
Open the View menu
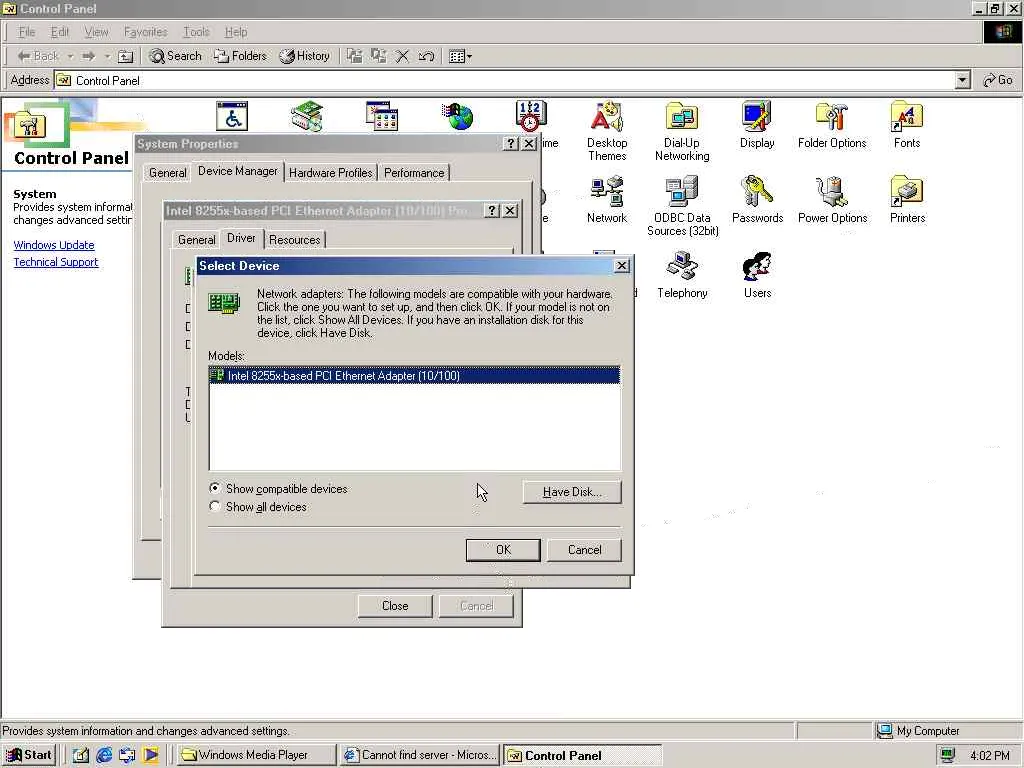point(96,31)
